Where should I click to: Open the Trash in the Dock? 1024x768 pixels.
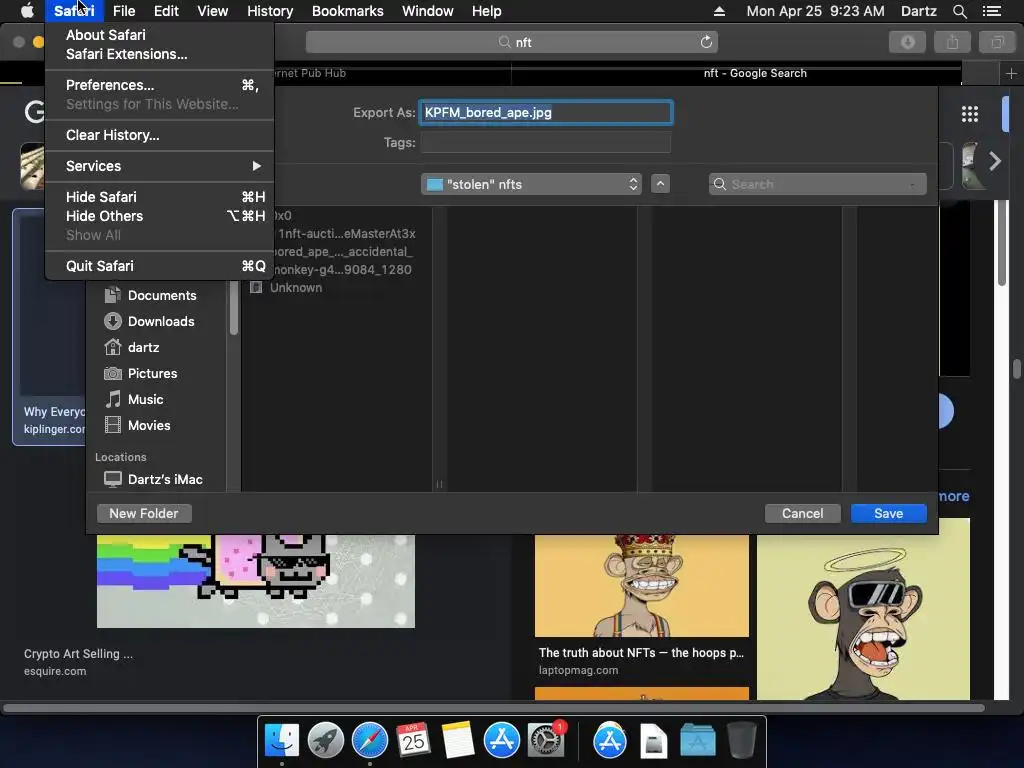(741, 740)
